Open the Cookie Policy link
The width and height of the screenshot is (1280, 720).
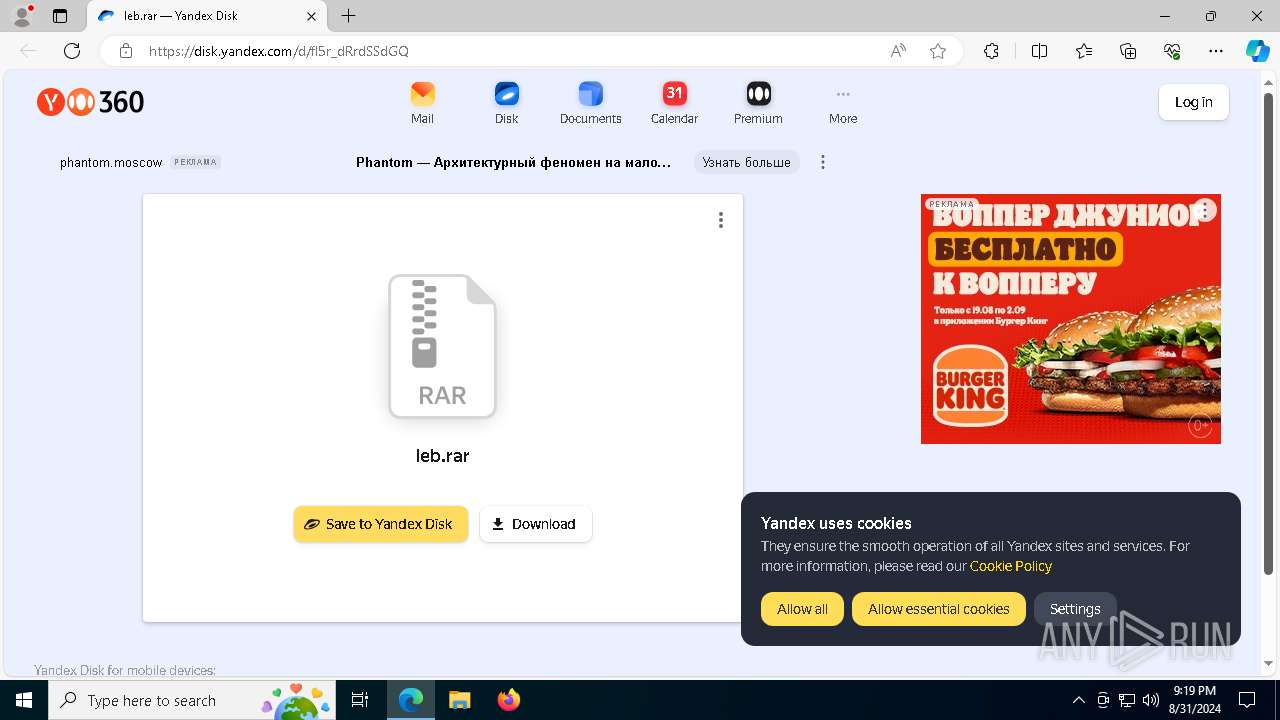point(1011,566)
